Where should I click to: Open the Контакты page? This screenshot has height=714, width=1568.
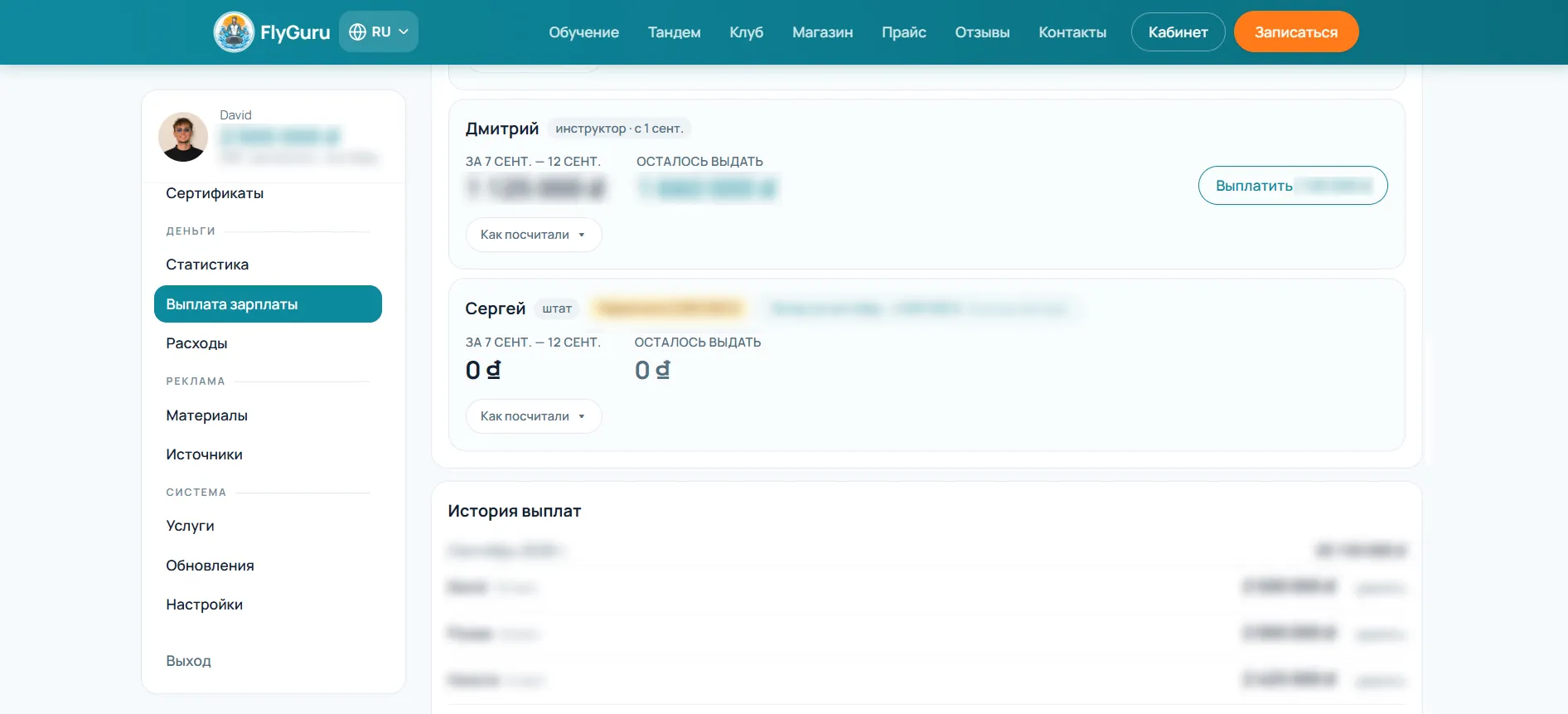pos(1072,32)
